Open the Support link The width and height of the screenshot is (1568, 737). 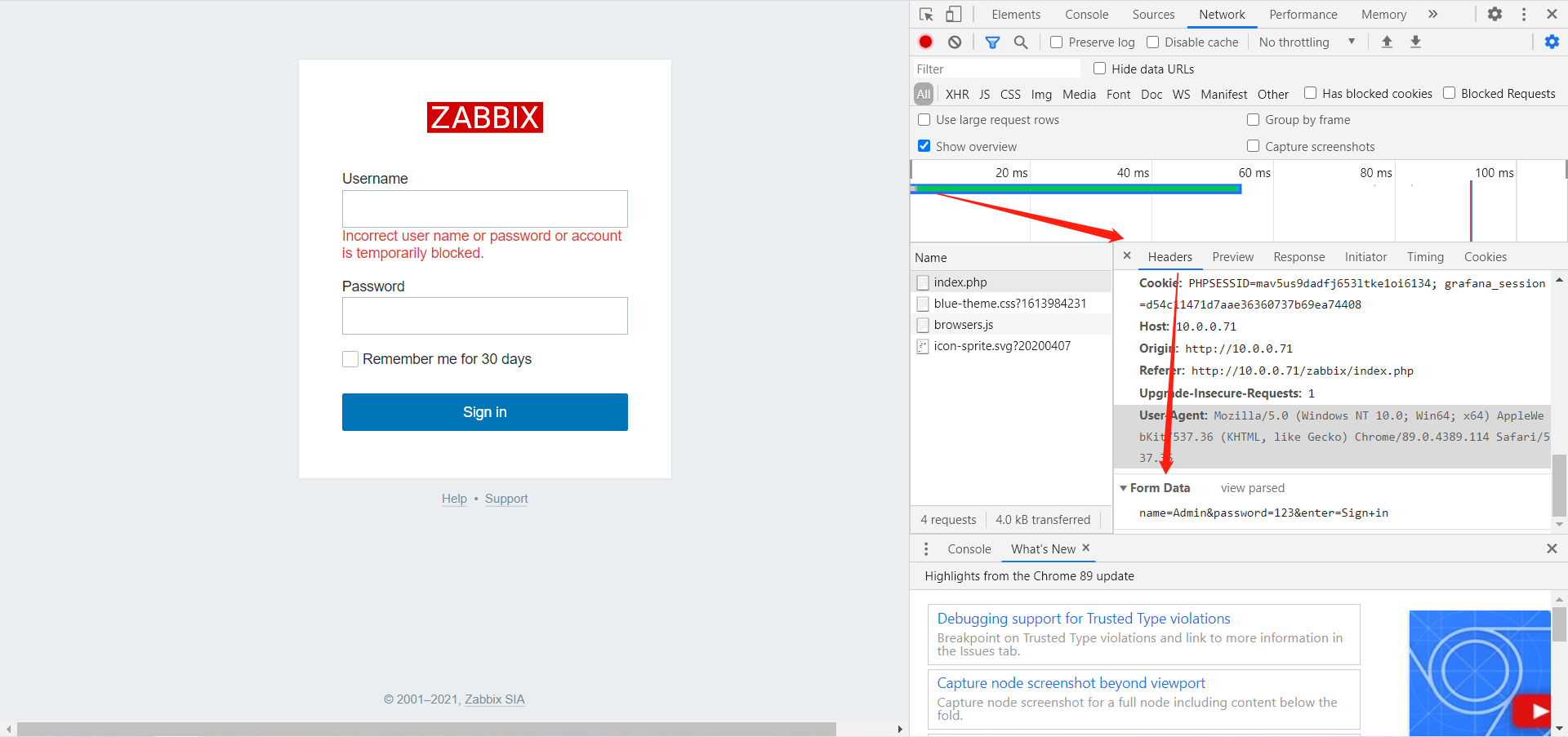506,499
